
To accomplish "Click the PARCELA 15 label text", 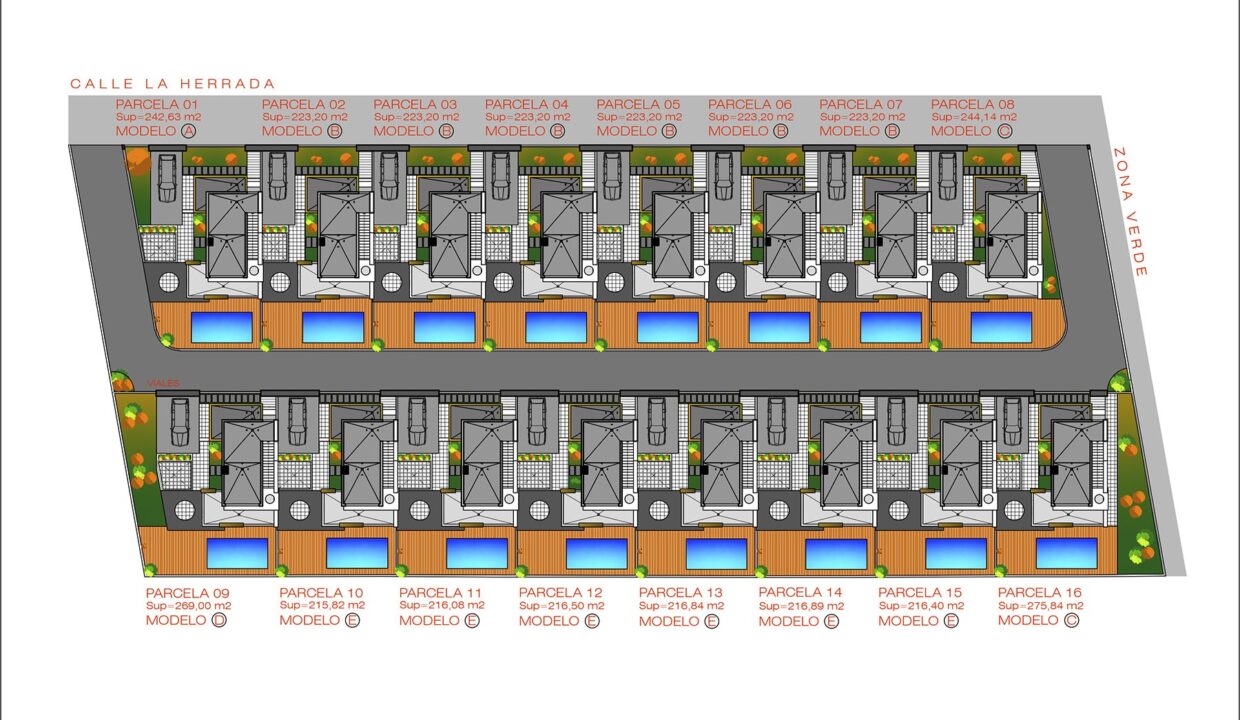I will 922,590.
